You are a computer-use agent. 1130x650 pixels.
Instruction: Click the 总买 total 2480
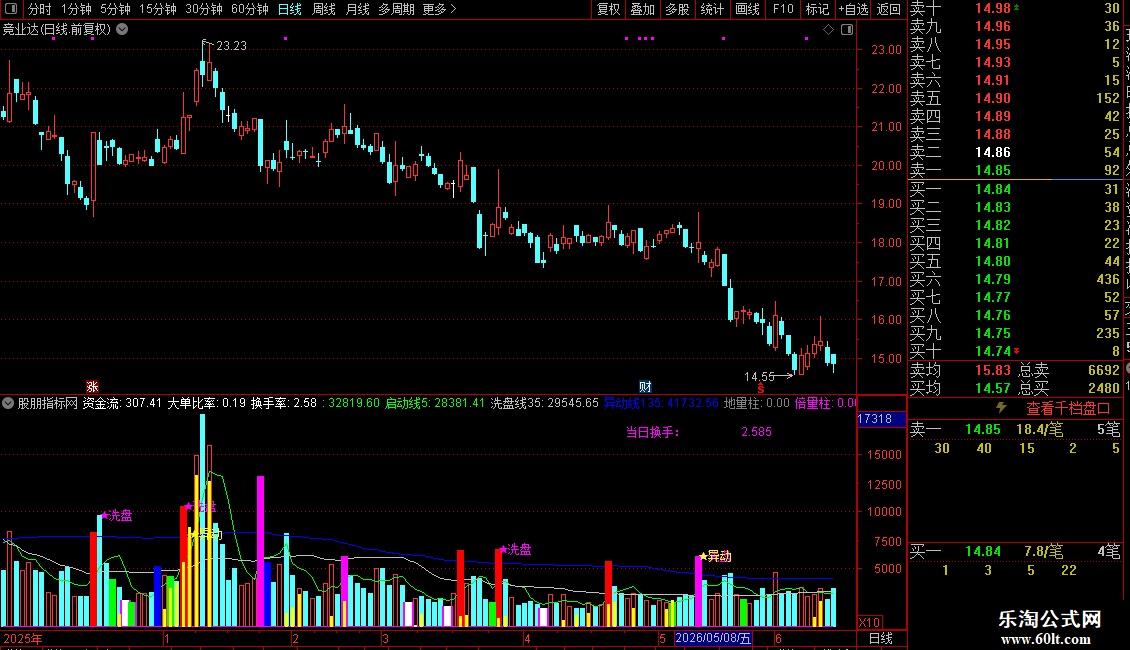point(1103,388)
